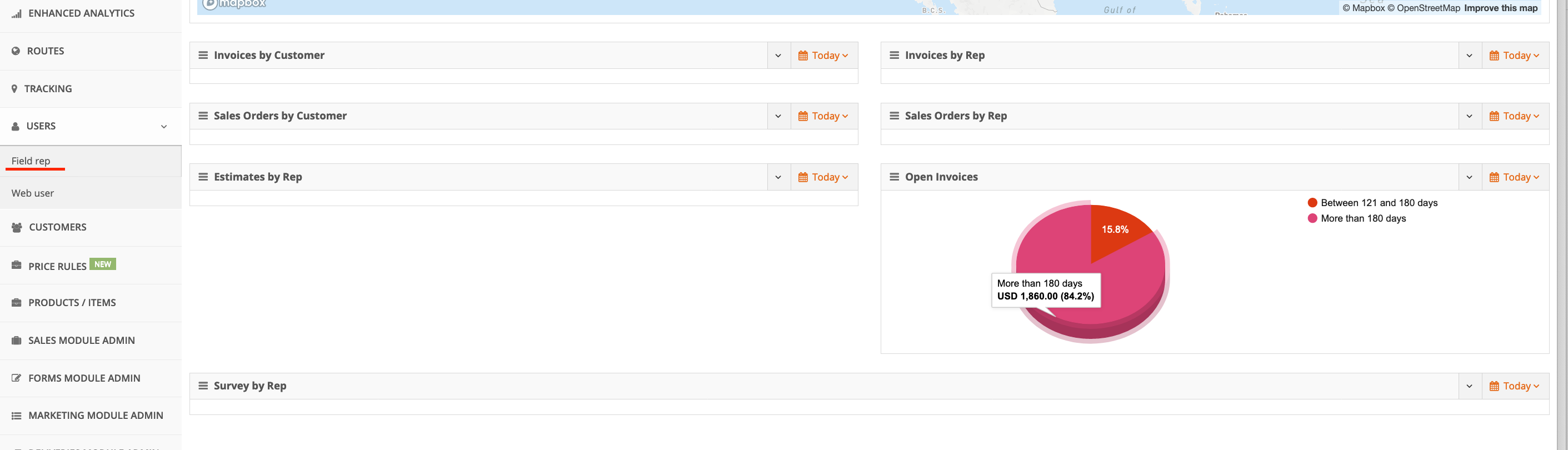Screen dimensions: 1568x450
Task: Click 'Improve this map' link
Action: 1500,8
